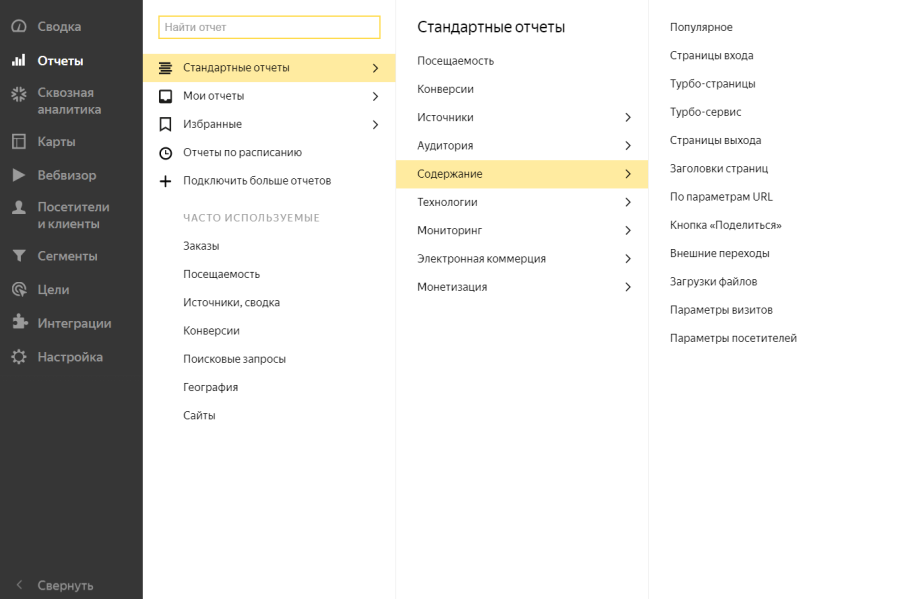Focus the Найти отчет search field
The image size is (900, 599).
click(x=269, y=27)
